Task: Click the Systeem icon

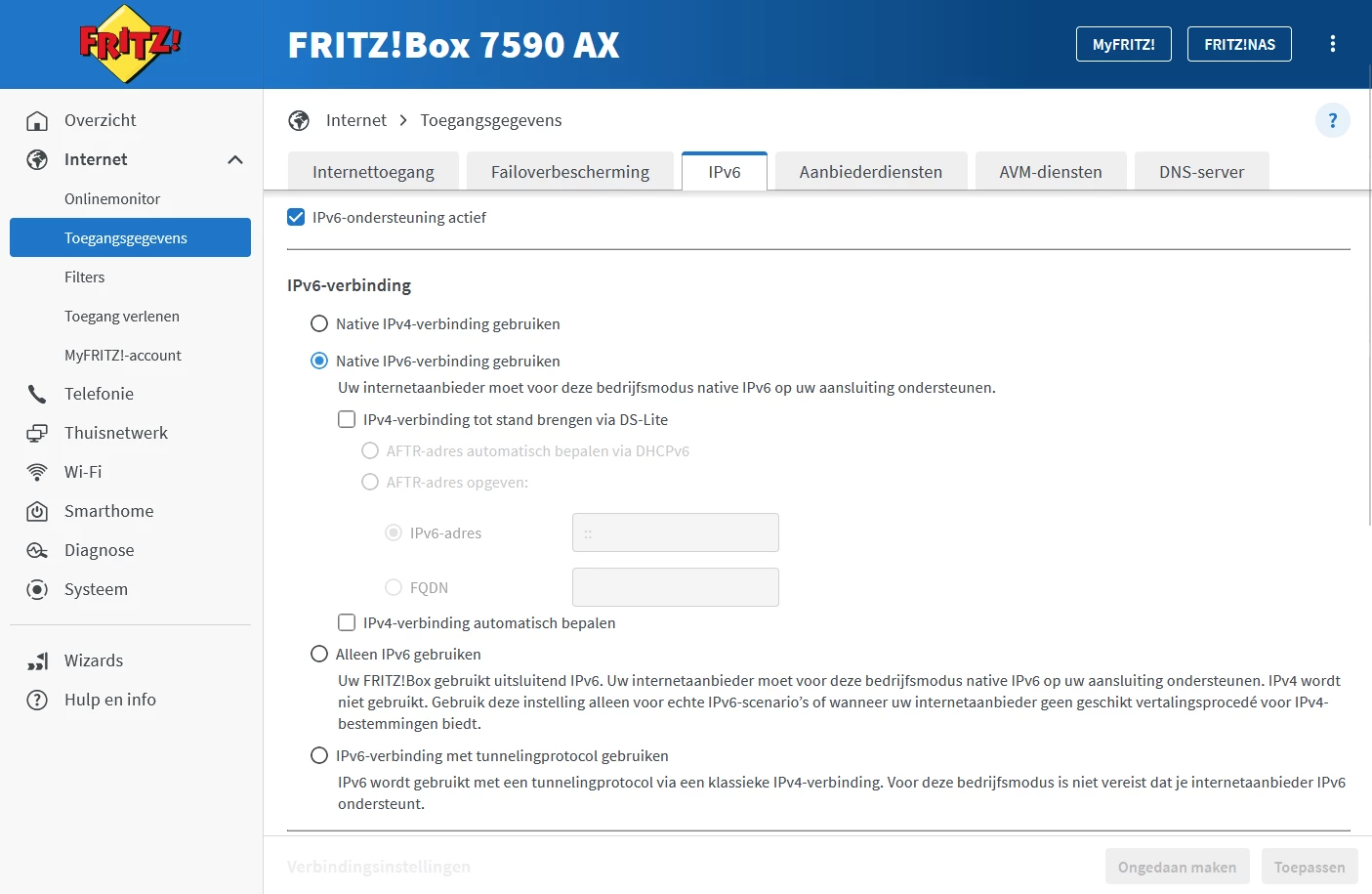Action: click(37, 589)
